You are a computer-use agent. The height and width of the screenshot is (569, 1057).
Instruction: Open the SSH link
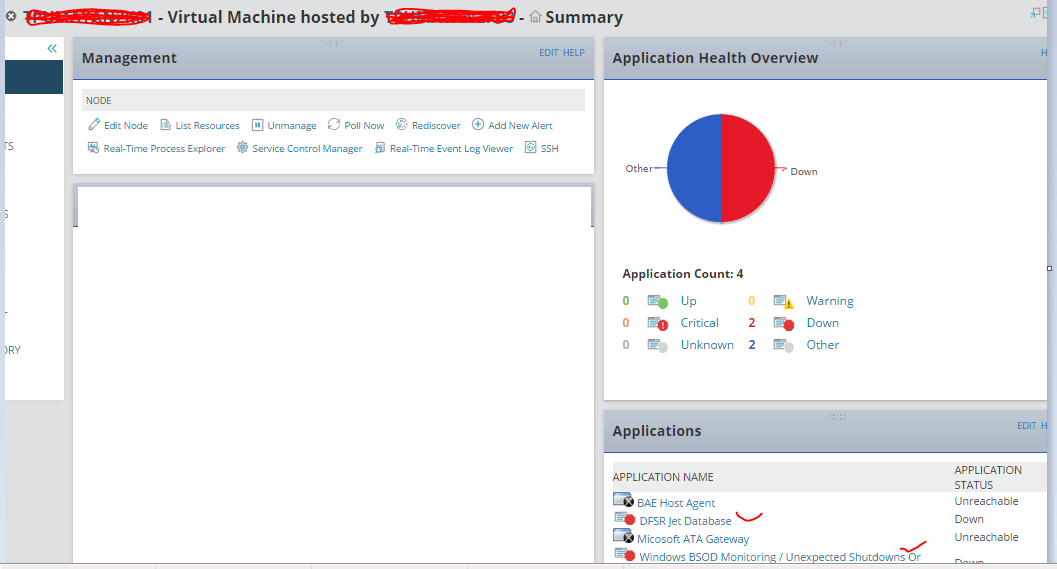[x=549, y=148]
